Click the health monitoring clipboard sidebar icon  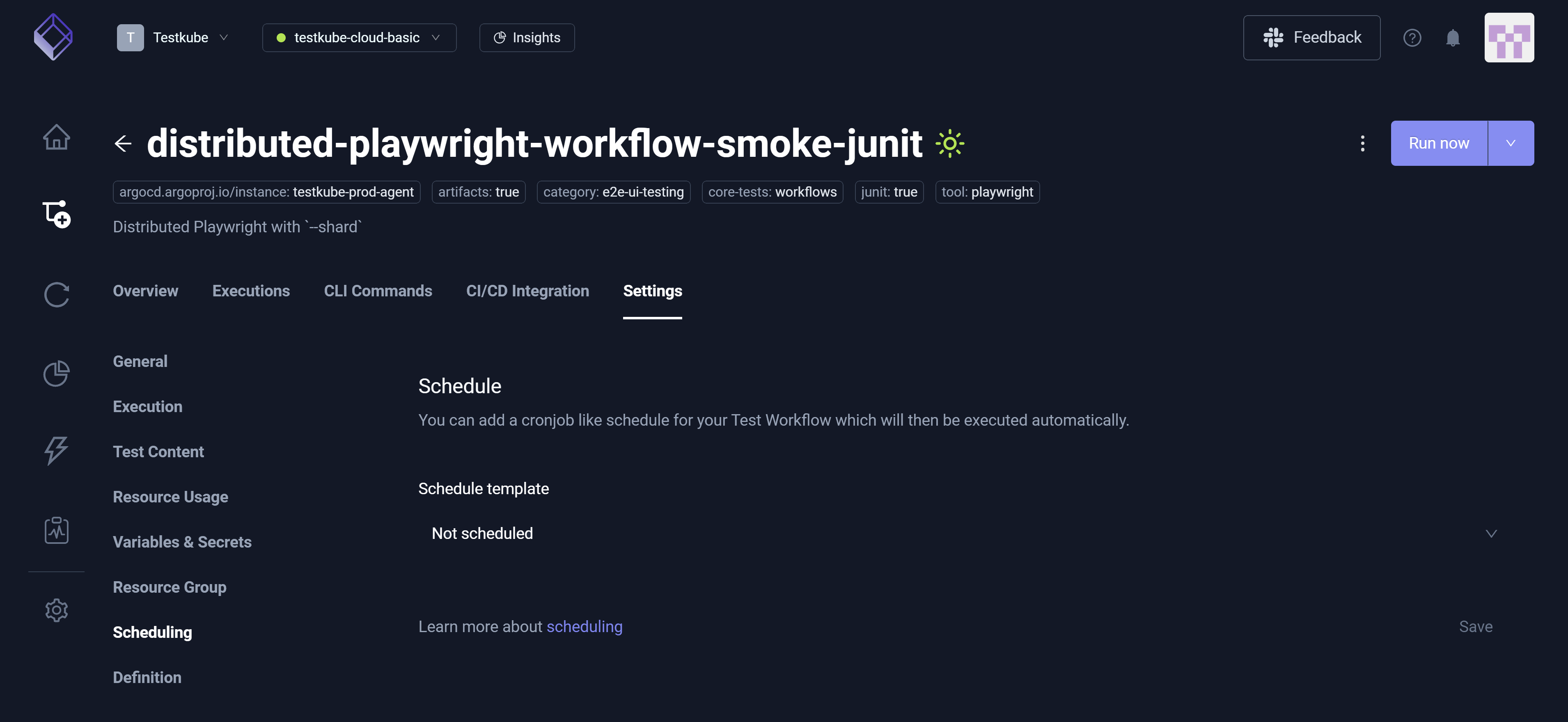(x=57, y=529)
